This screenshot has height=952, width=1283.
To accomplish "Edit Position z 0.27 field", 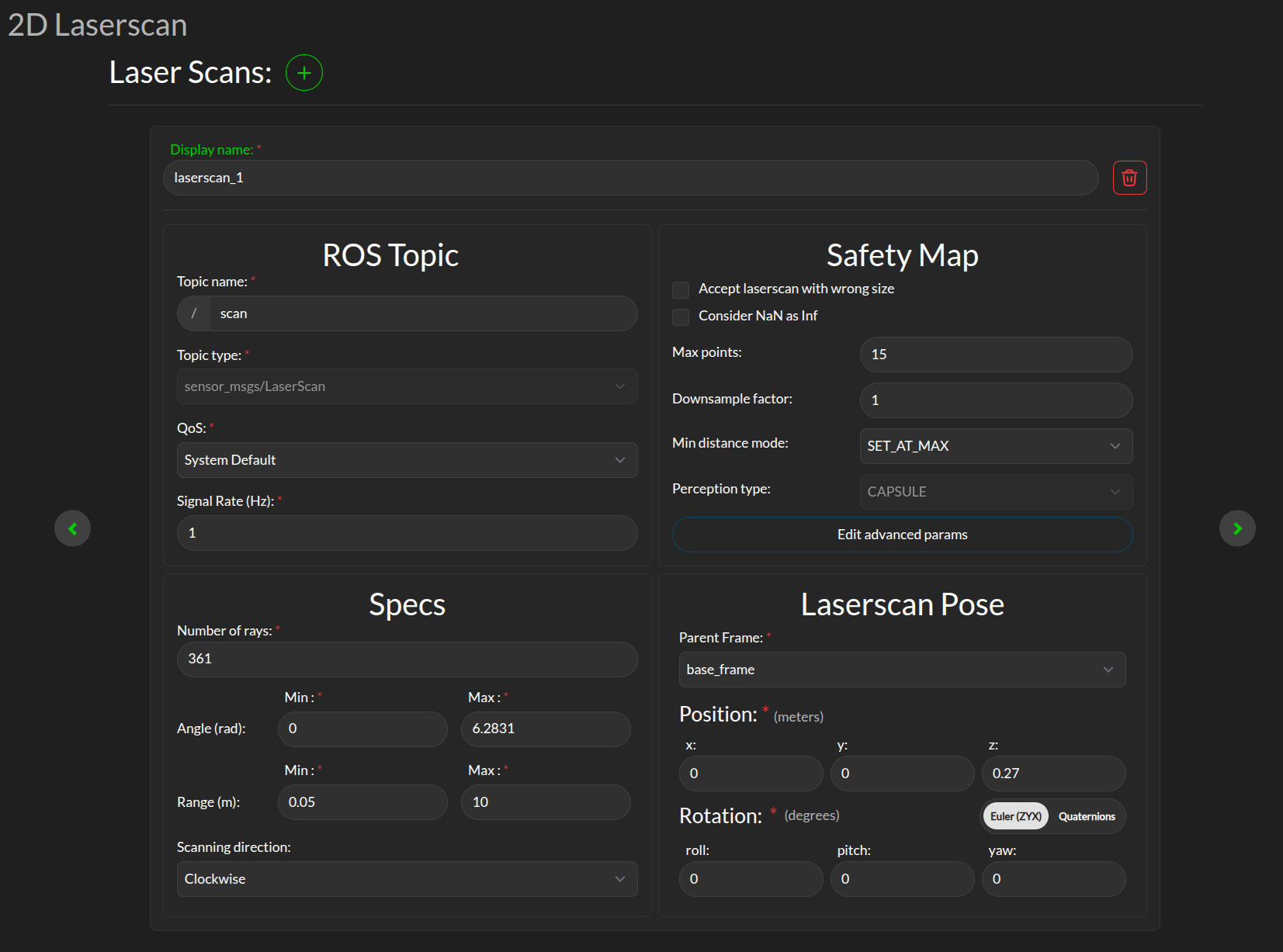I will (x=1053, y=774).
